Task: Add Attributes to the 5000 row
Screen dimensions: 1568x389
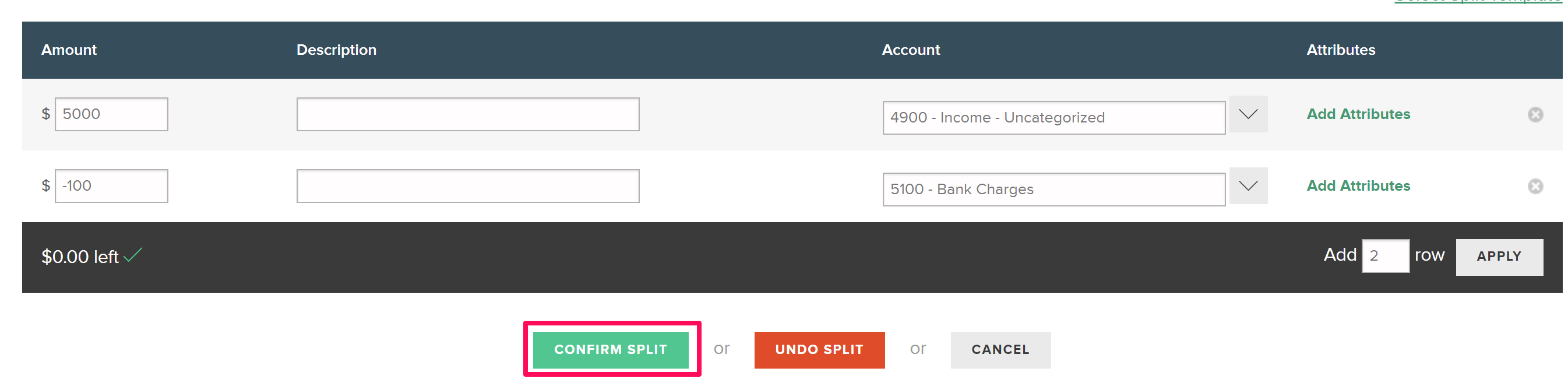Action: 1358,114
